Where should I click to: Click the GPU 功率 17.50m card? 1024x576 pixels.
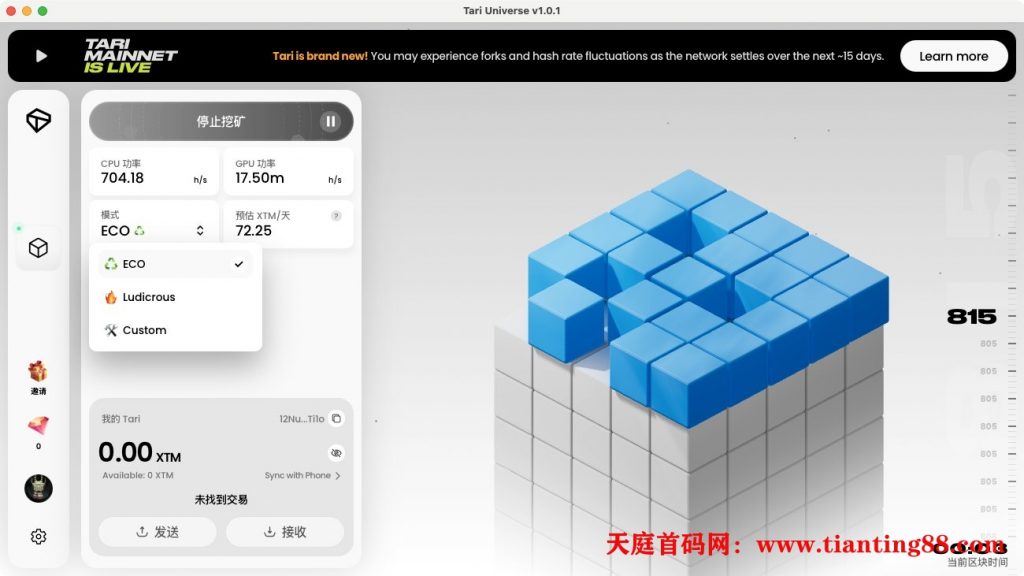pos(288,172)
